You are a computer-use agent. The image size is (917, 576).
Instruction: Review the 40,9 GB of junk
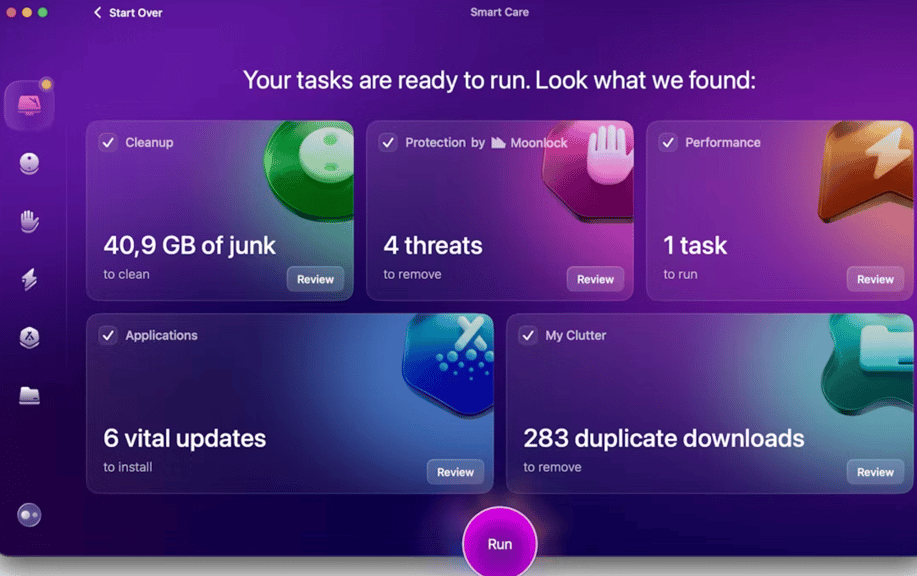[x=315, y=279]
